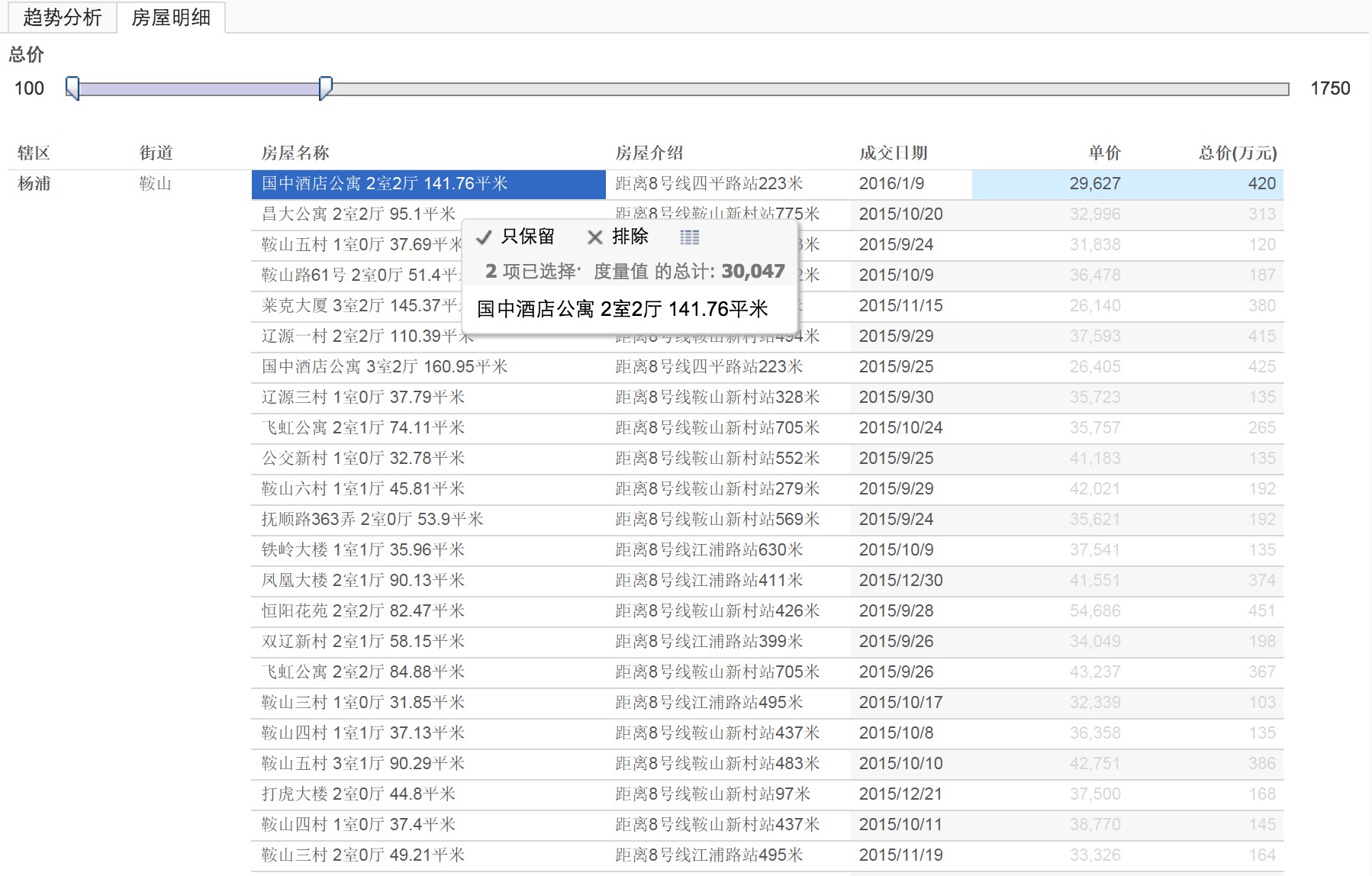This screenshot has width=1372, height=876.
Task: Click unit price cell 33,326
Action: point(1095,855)
